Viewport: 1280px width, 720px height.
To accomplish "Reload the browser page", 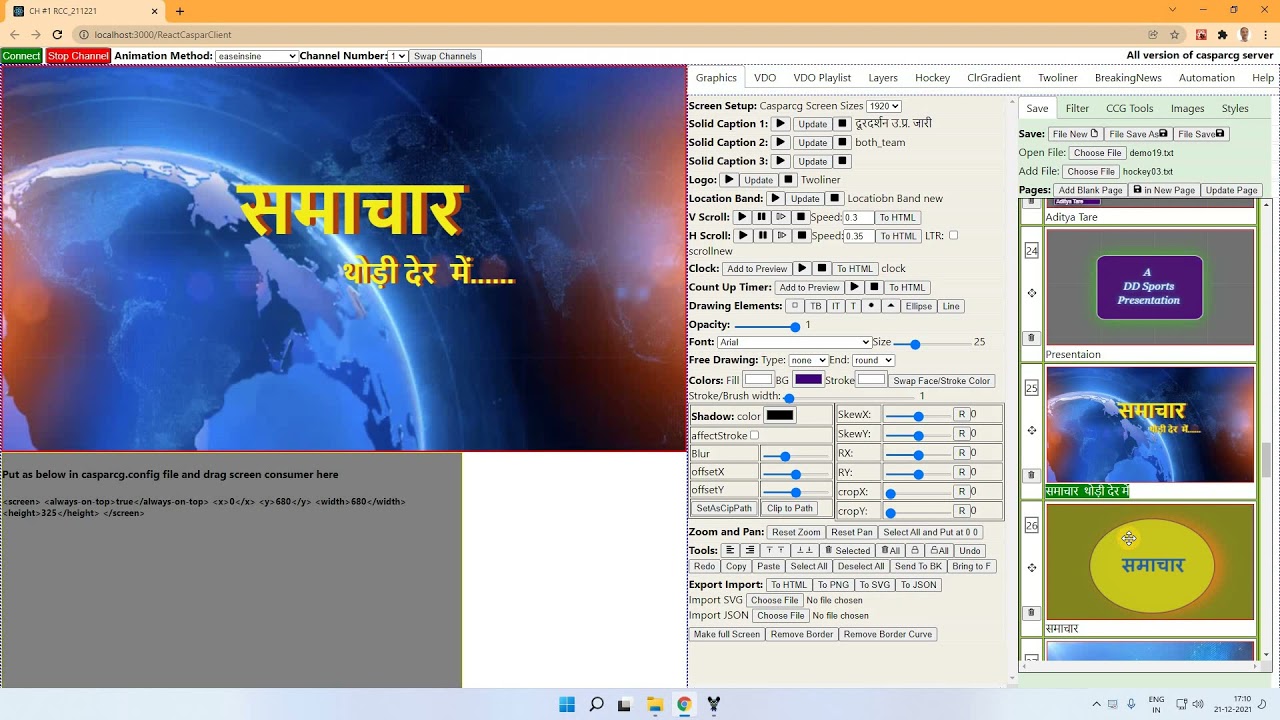I will tap(57, 35).
